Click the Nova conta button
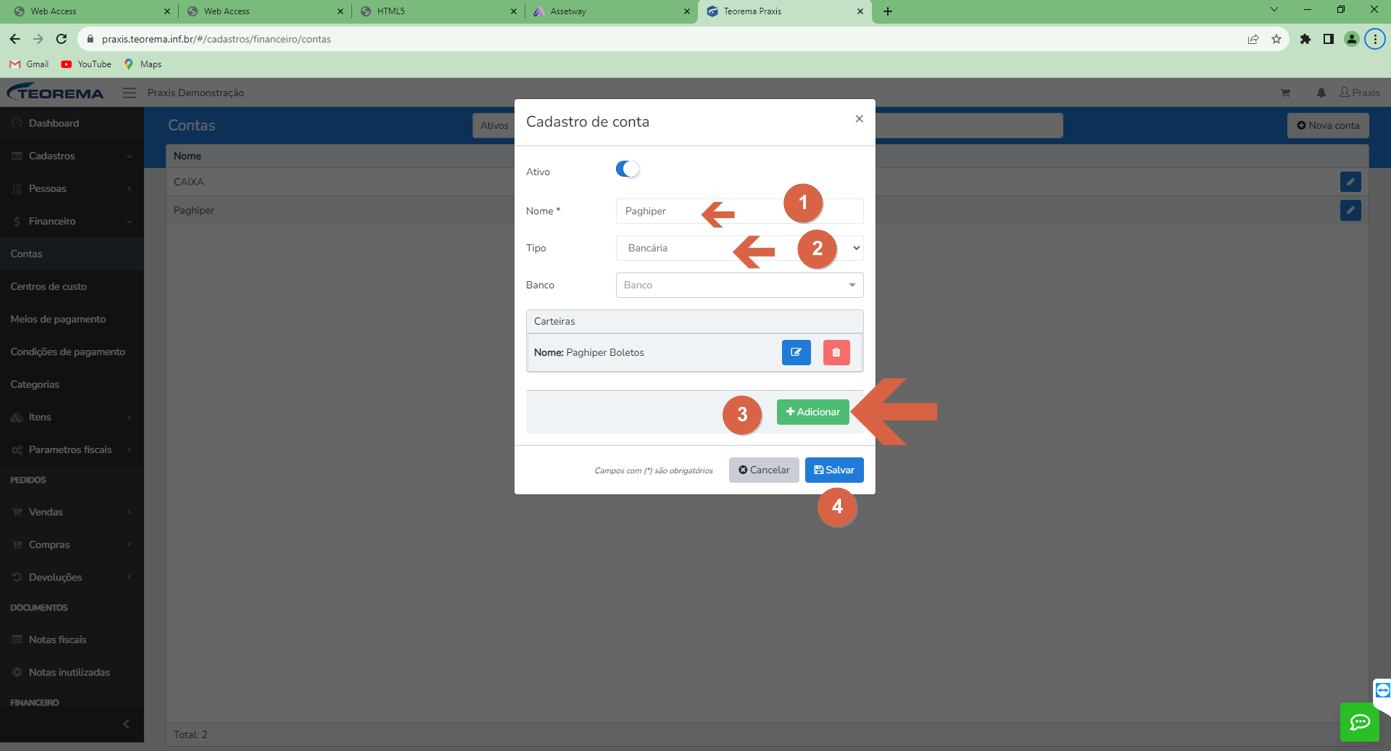This screenshot has height=751, width=1391. click(x=1328, y=126)
